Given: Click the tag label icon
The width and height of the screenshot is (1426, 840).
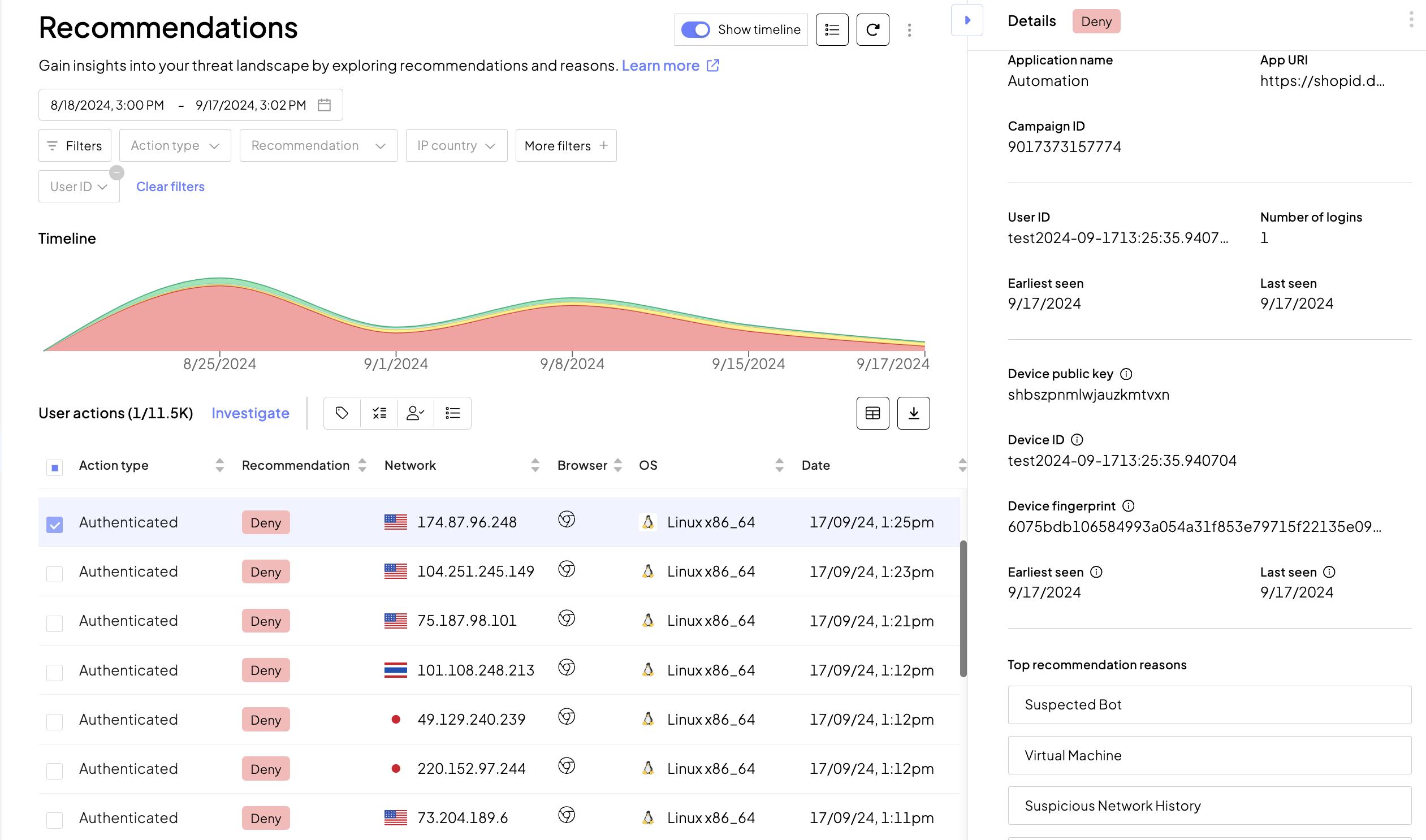Looking at the screenshot, I should 342,413.
